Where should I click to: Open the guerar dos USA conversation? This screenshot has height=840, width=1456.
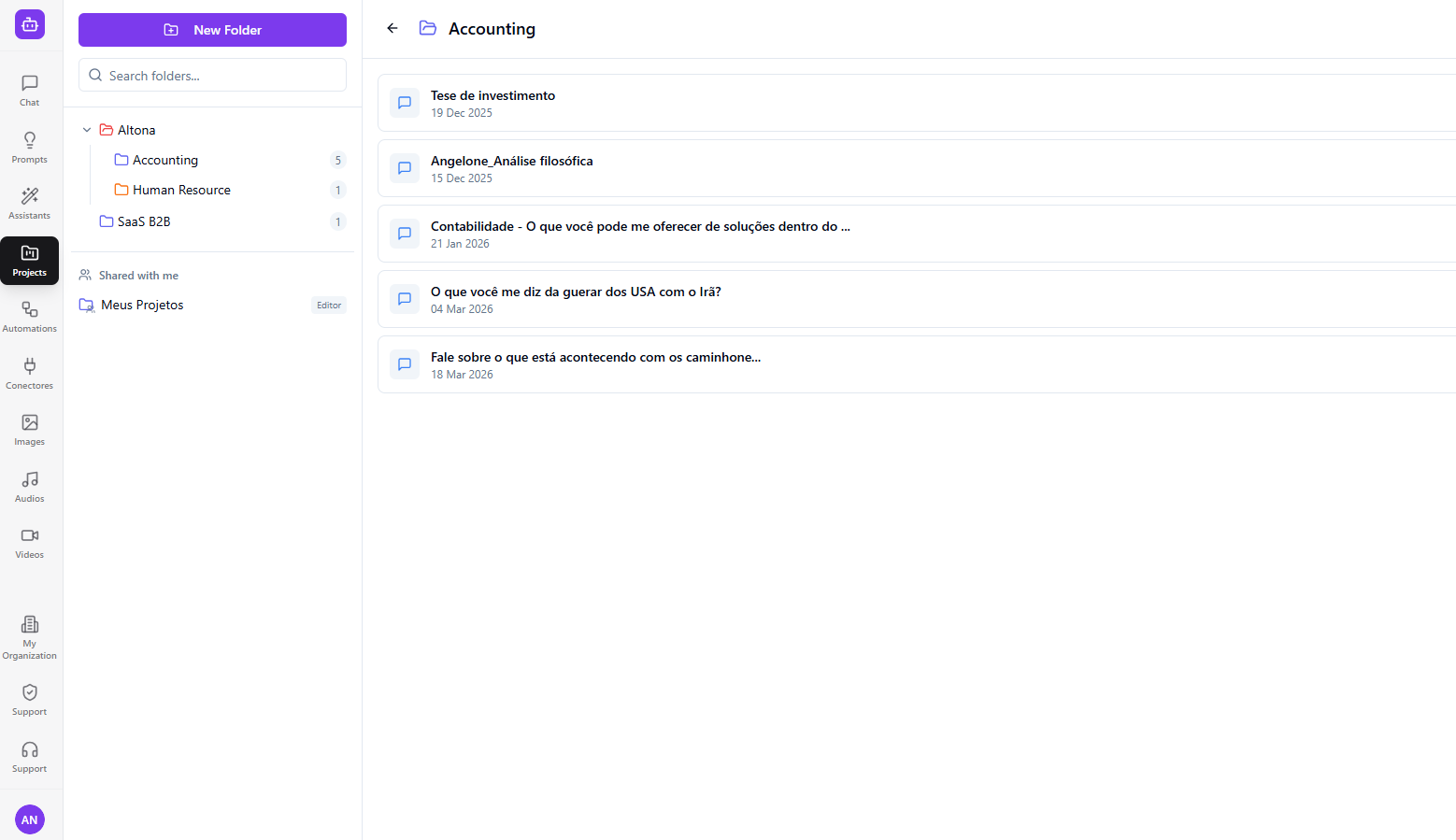point(917,299)
